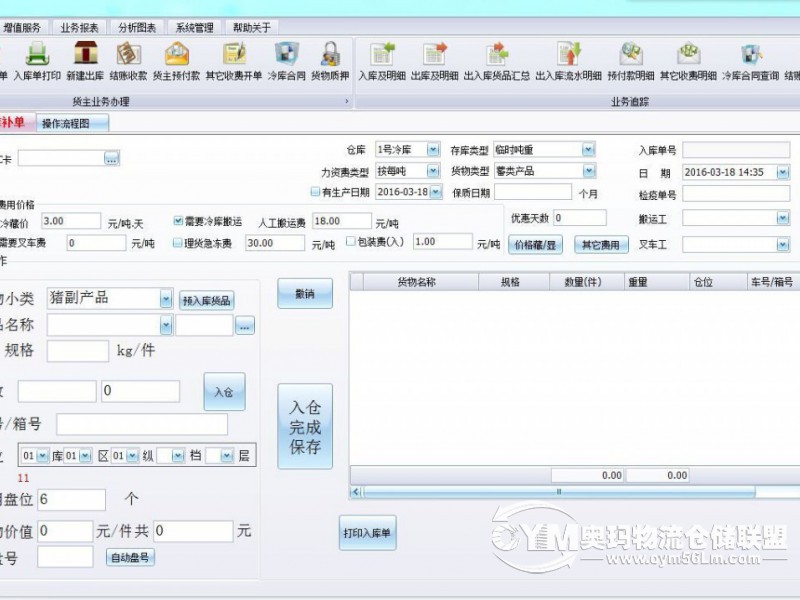Open the 分析图表 menu tab
Viewport: 800px width, 600px height.
coord(137,28)
